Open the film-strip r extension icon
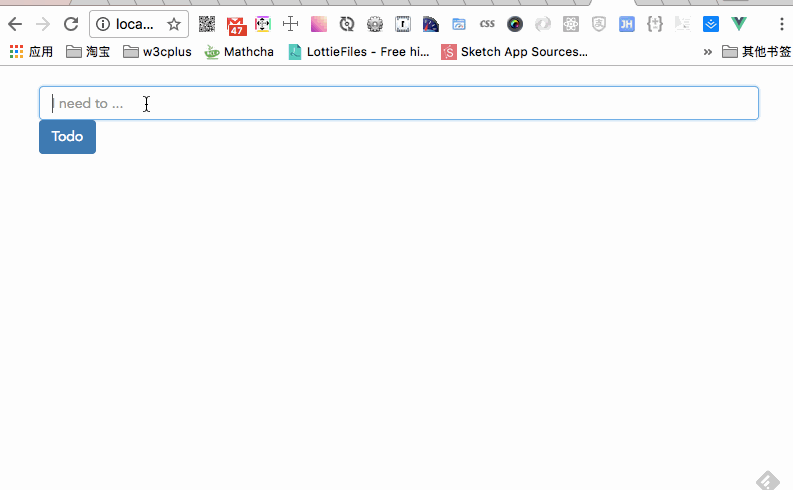The height and width of the screenshot is (490, 793). [403, 24]
